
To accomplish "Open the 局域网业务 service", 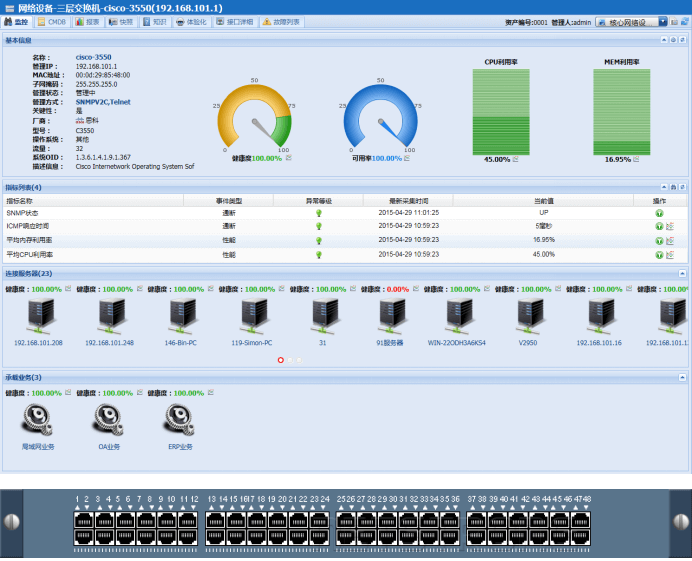I will tap(38, 427).
